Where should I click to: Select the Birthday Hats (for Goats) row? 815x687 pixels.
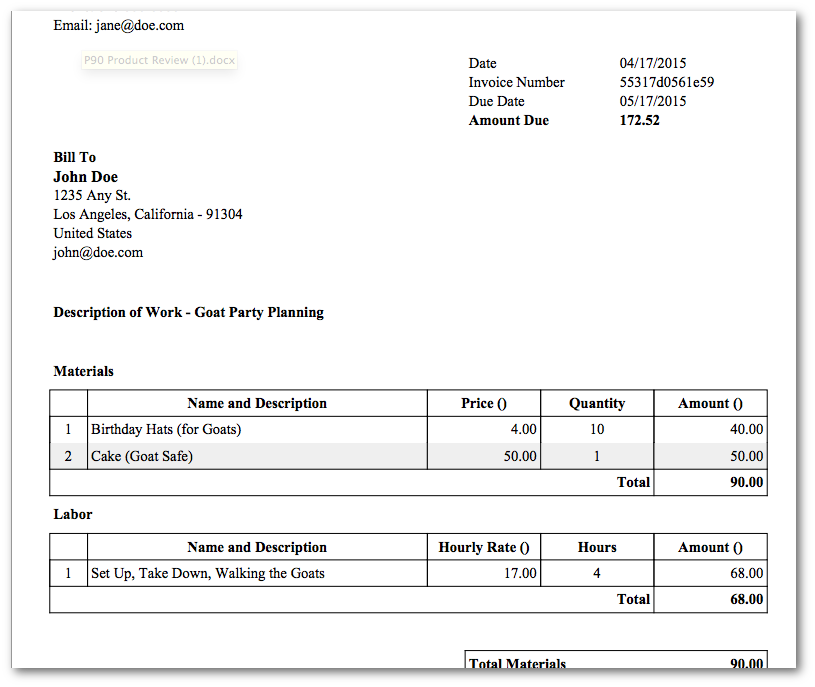click(x=166, y=430)
